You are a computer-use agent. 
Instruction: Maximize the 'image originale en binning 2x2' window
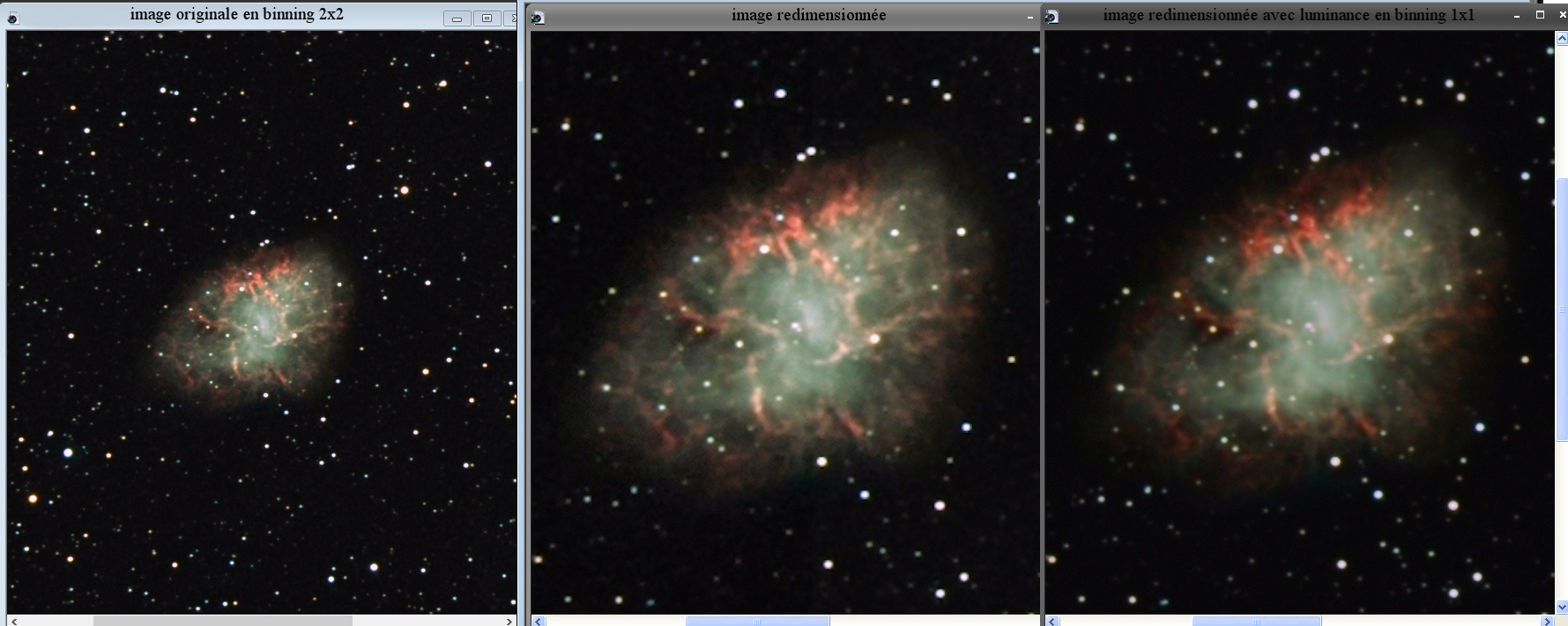(x=487, y=19)
